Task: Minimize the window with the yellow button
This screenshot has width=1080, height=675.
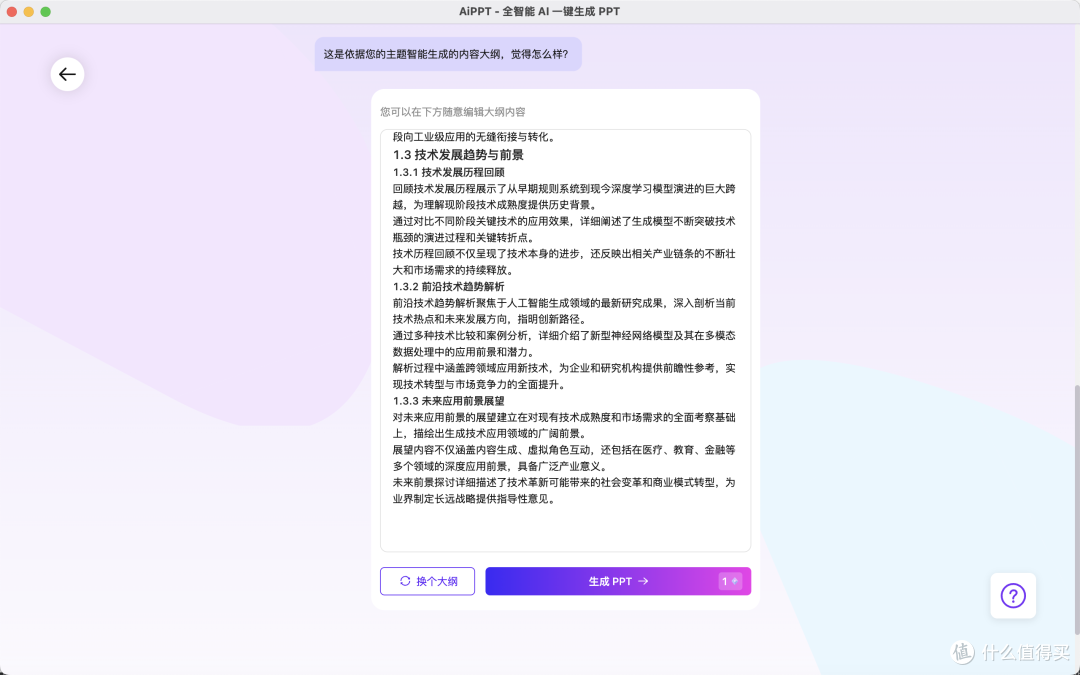Action: pyautogui.click(x=28, y=12)
